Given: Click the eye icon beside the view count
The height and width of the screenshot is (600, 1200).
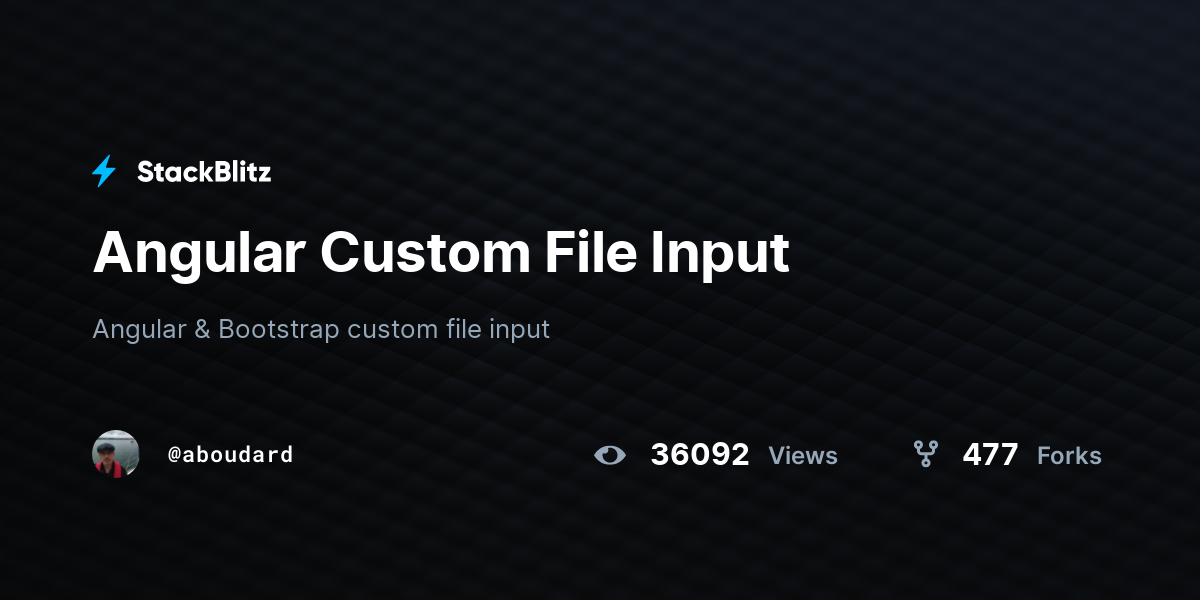Looking at the screenshot, I should (x=610, y=456).
